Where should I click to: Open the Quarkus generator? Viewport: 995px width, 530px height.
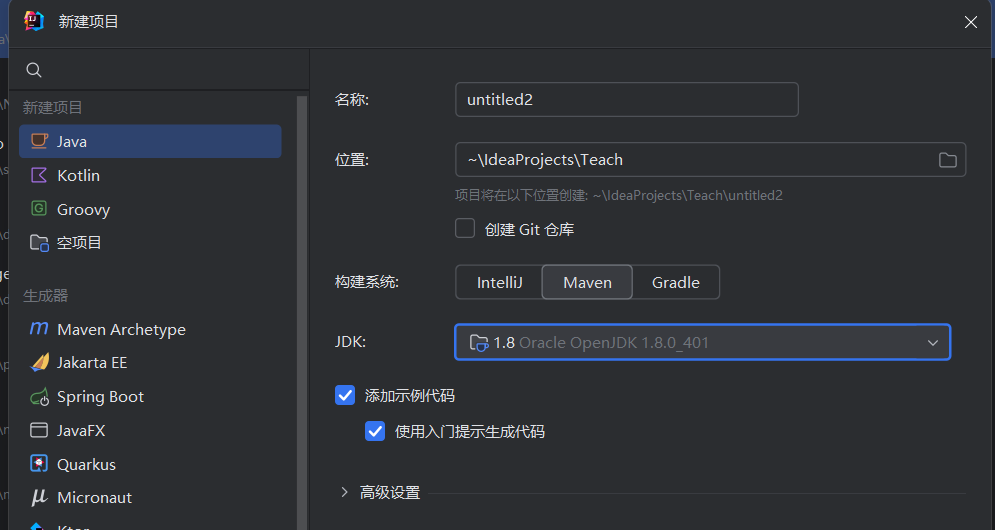click(150, 464)
